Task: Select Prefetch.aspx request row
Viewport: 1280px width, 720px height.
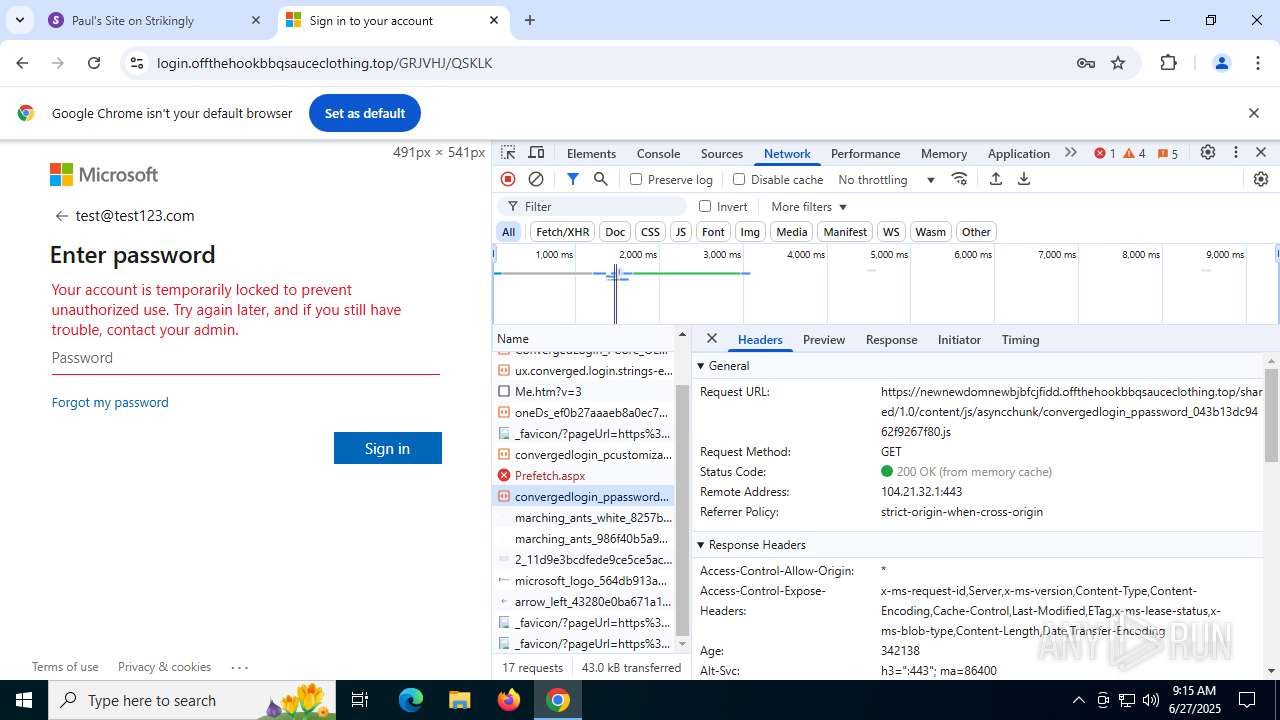Action: tap(583, 476)
